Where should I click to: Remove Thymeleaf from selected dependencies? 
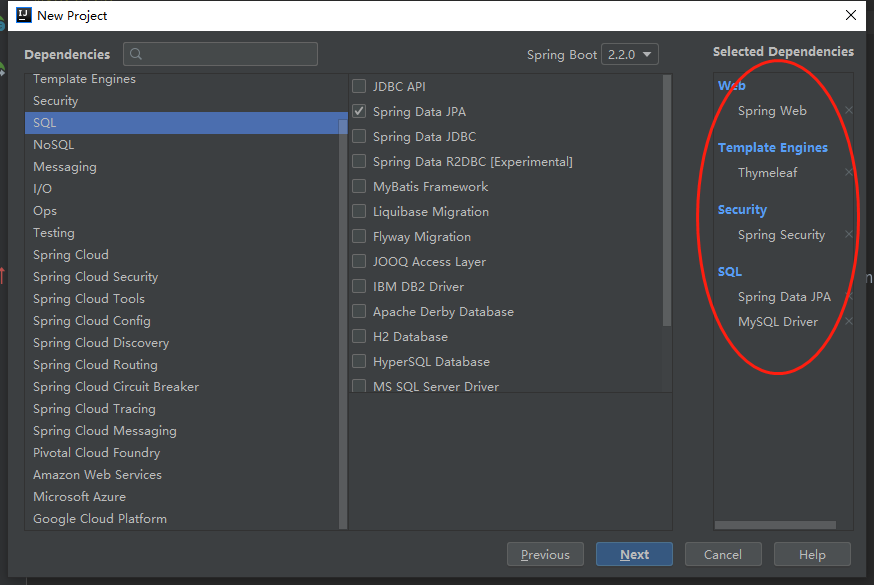(849, 173)
